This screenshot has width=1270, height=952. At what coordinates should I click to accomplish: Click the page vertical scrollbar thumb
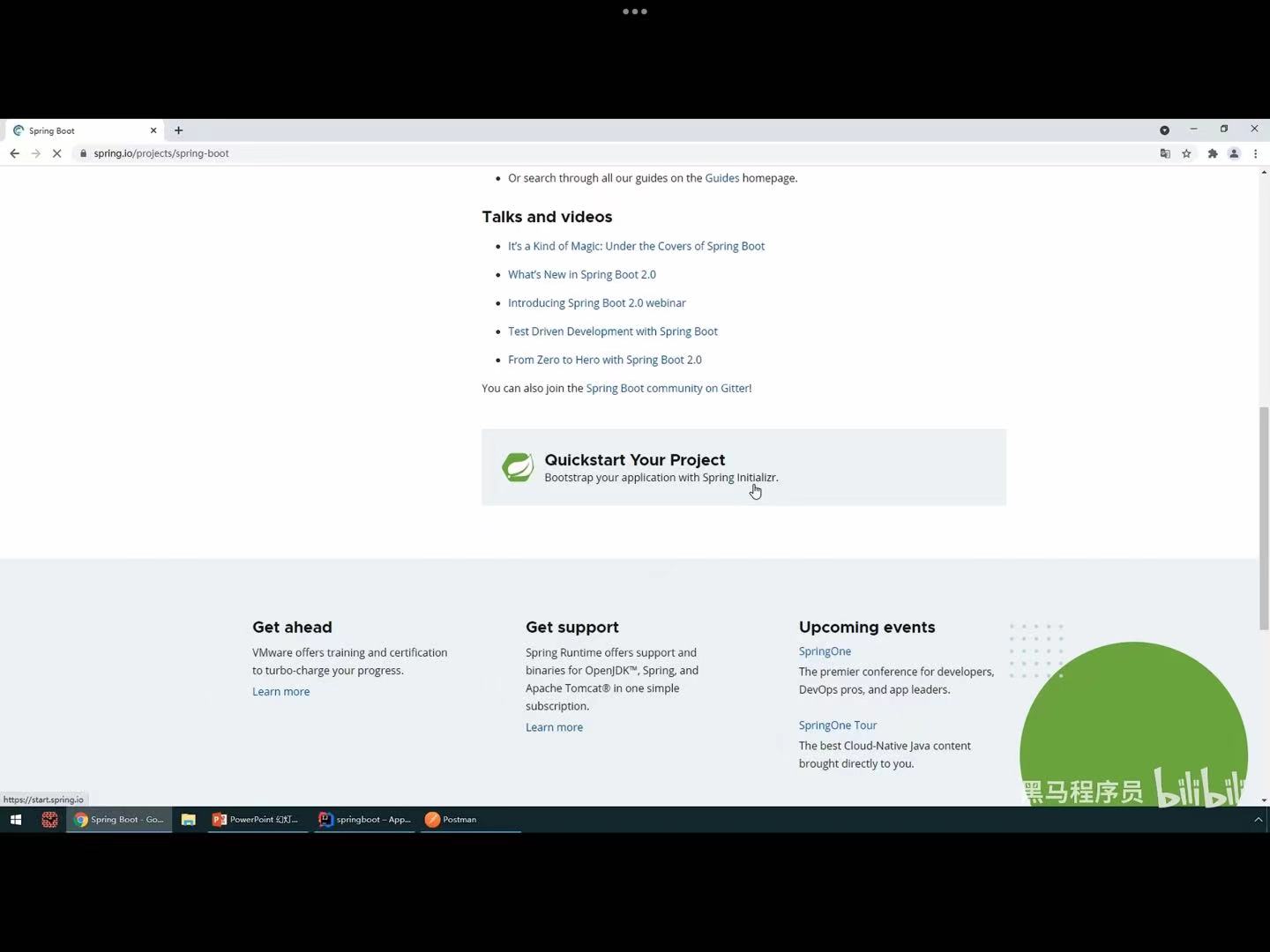(x=1264, y=518)
